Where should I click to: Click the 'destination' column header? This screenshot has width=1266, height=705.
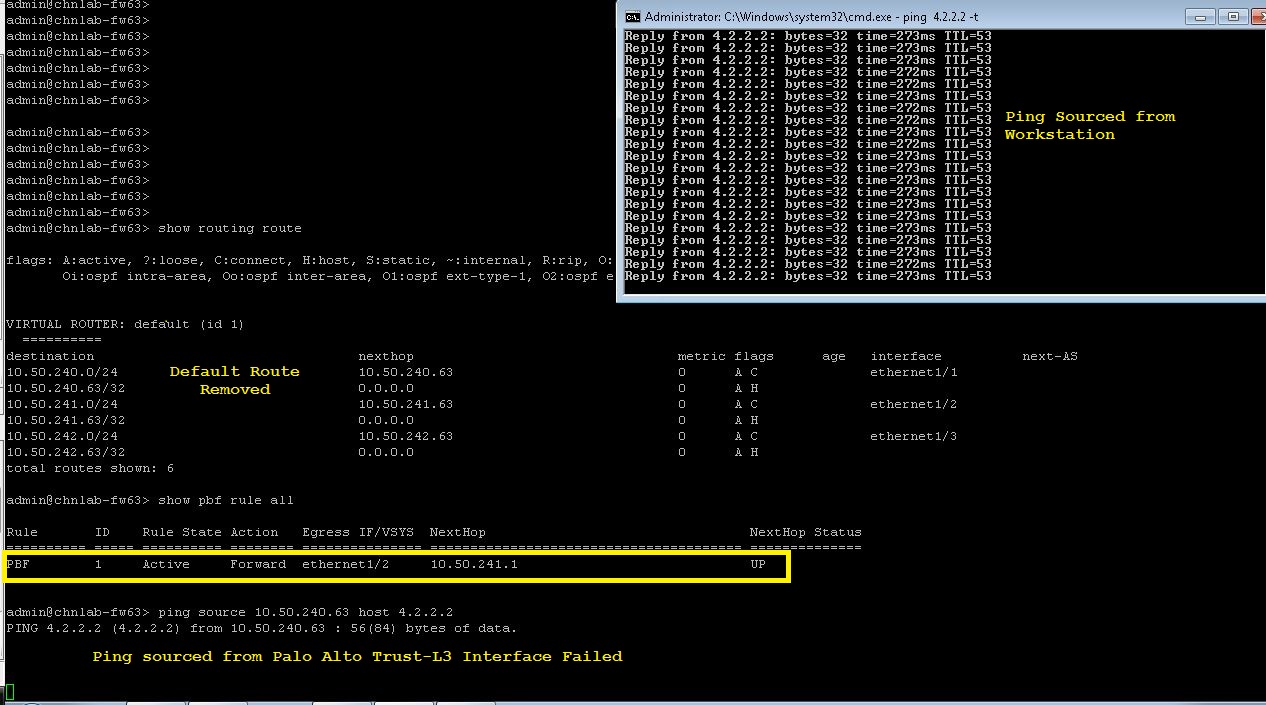point(50,356)
